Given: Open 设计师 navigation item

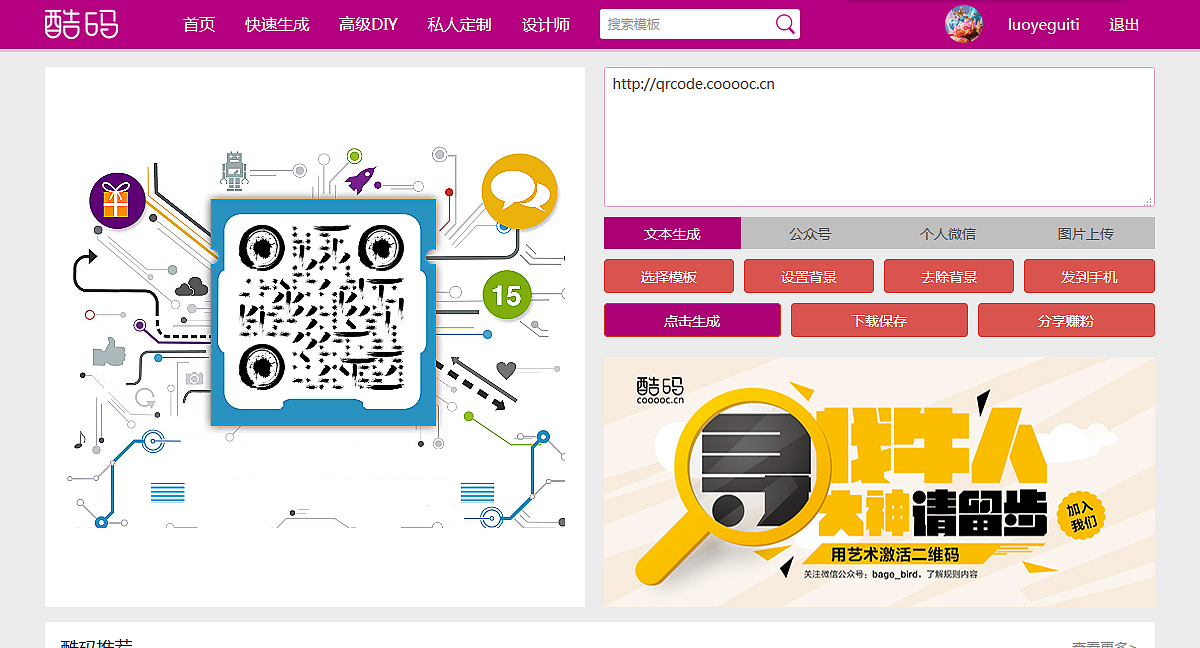Looking at the screenshot, I should pyautogui.click(x=546, y=24).
